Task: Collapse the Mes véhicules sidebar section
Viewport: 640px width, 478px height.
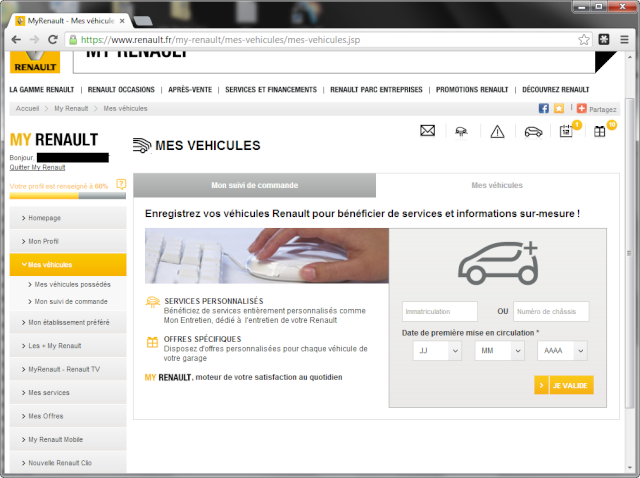Action: pyautogui.click(x=68, y=265)
